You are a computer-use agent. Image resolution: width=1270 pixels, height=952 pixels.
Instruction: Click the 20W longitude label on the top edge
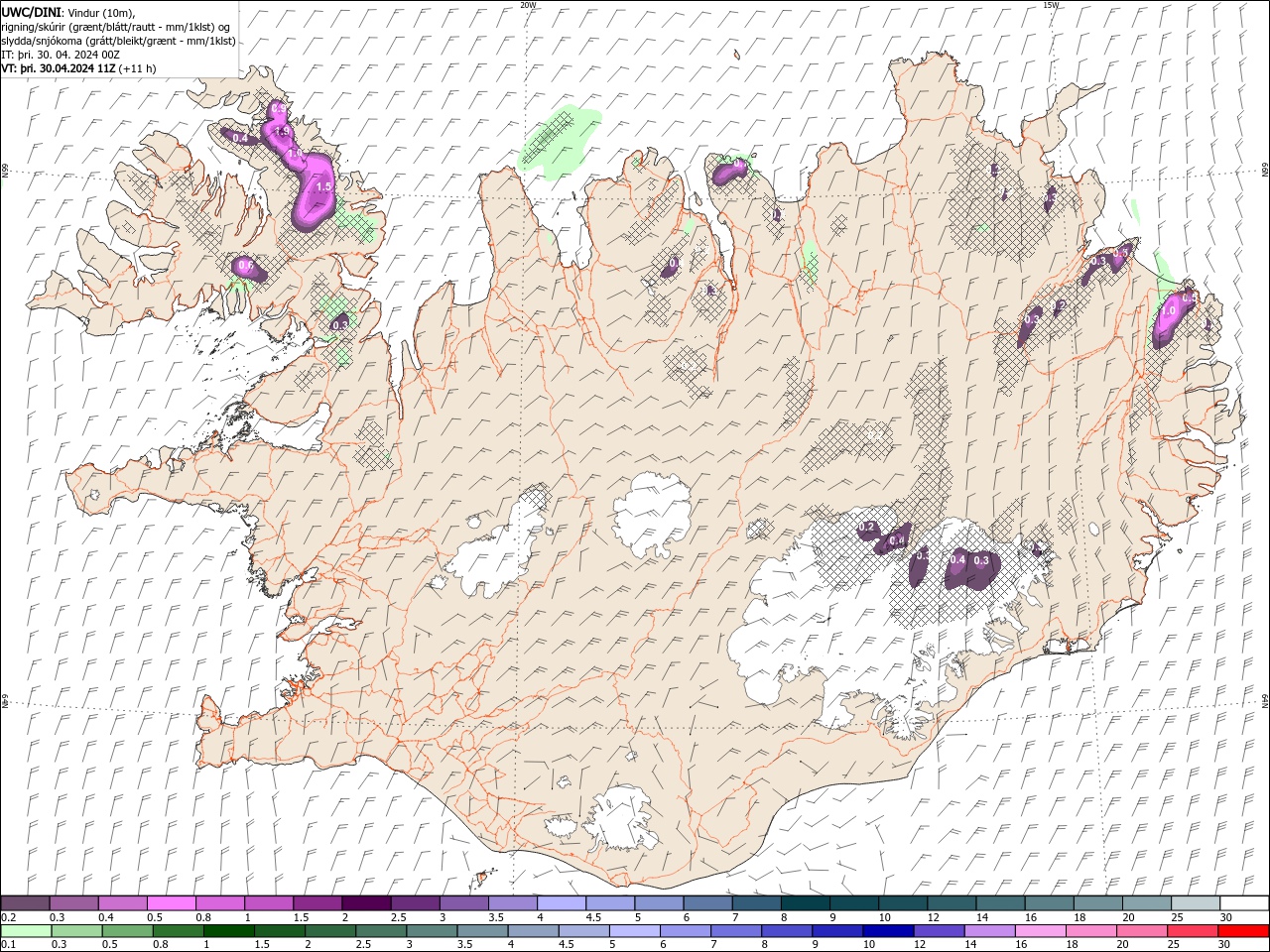pos(528,5)
